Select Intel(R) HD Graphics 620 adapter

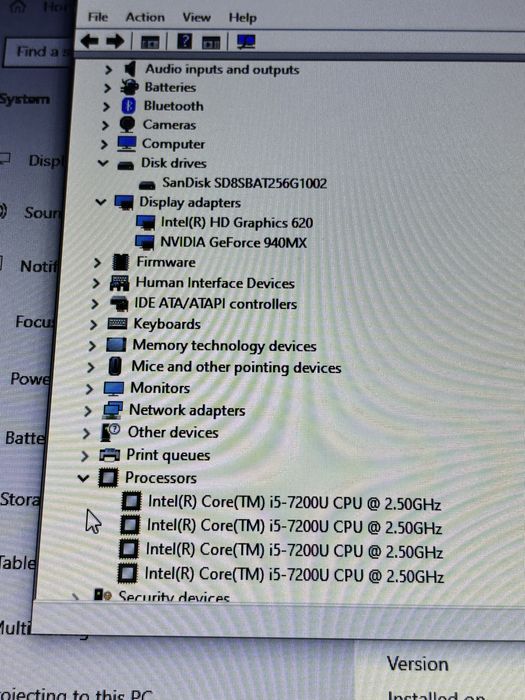coord(237,223)
